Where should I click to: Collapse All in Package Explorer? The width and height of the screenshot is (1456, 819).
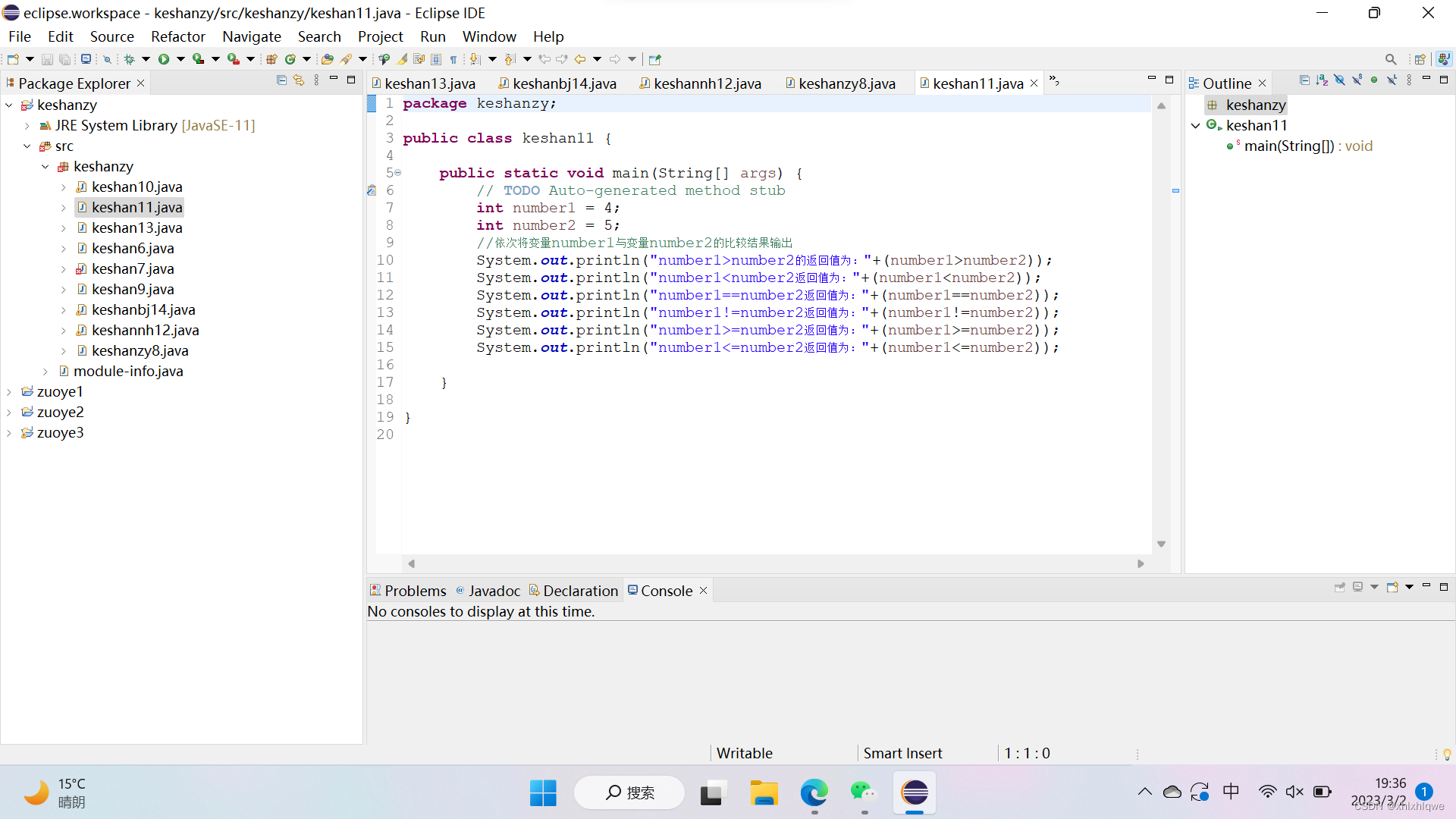(281, 80)
